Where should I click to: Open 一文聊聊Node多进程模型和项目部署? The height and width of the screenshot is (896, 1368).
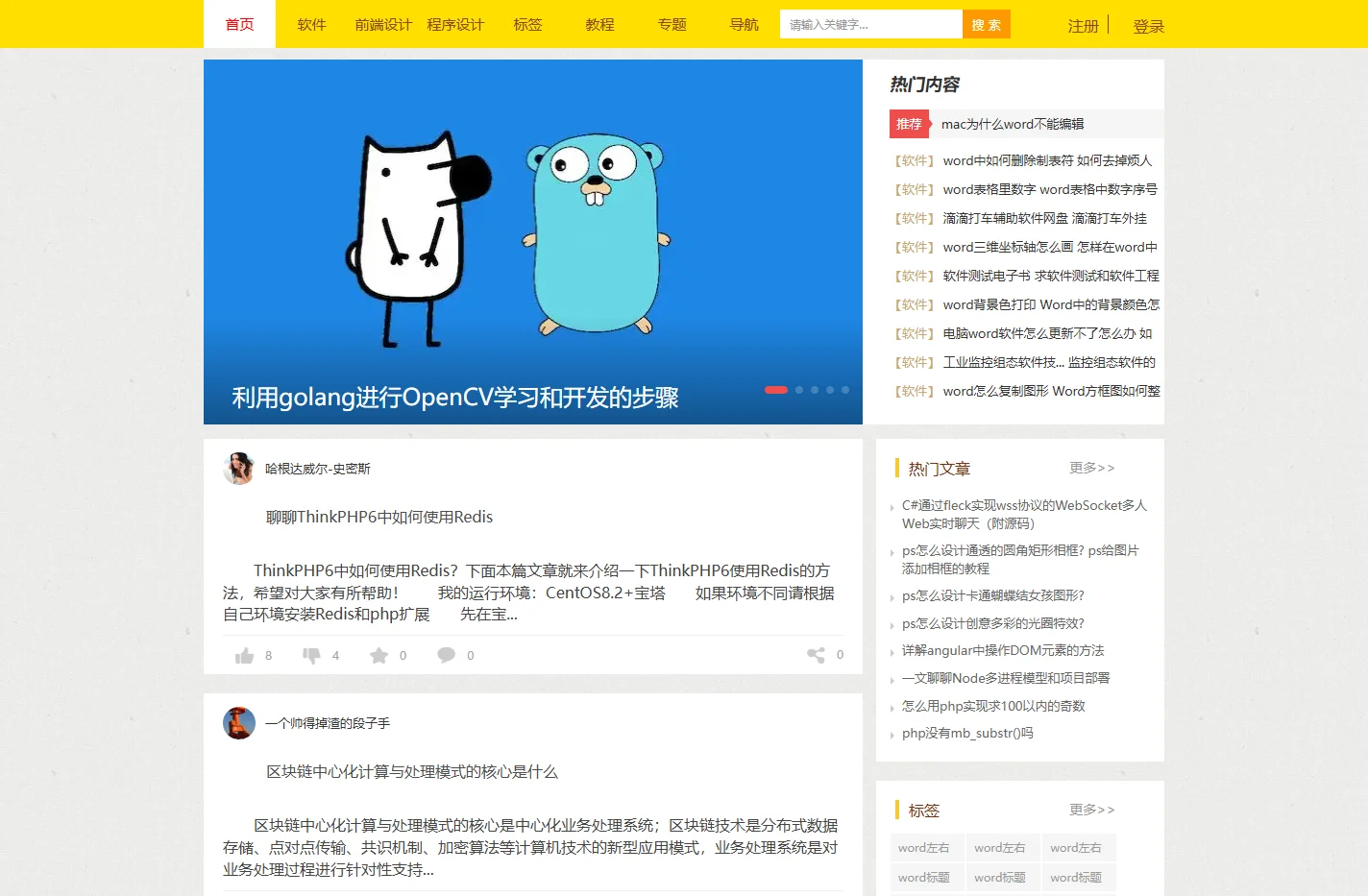point(1006,678)
